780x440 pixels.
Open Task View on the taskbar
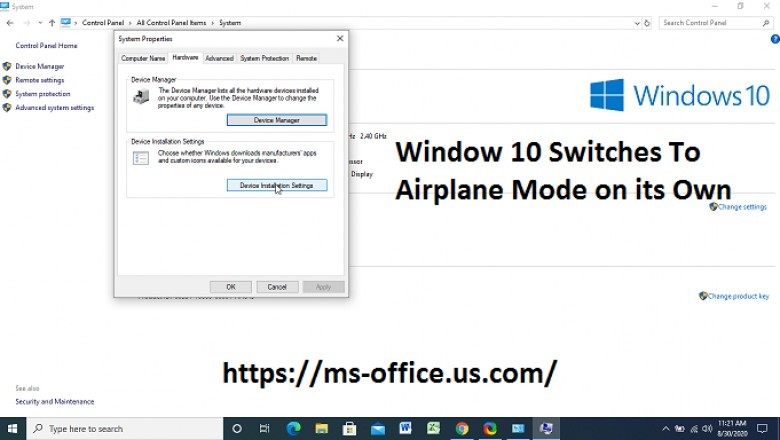click(264, 429)
